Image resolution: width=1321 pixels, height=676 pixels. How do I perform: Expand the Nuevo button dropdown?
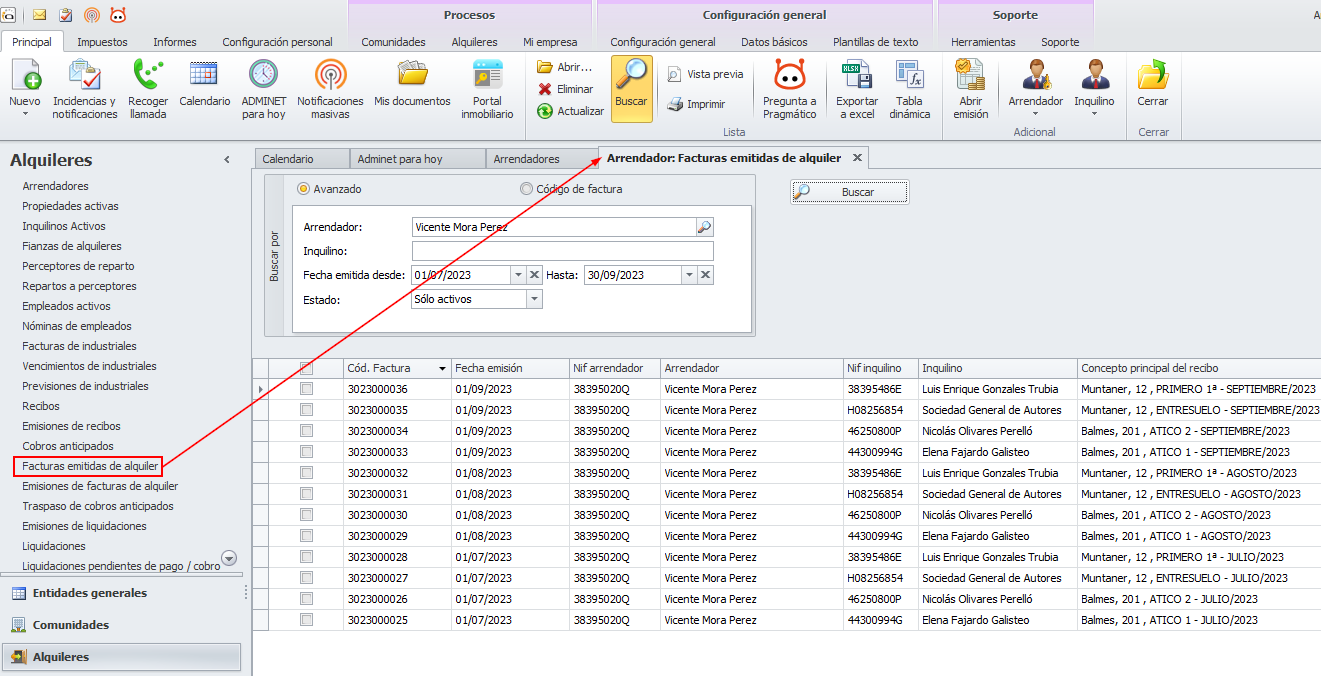coord(24,114)
